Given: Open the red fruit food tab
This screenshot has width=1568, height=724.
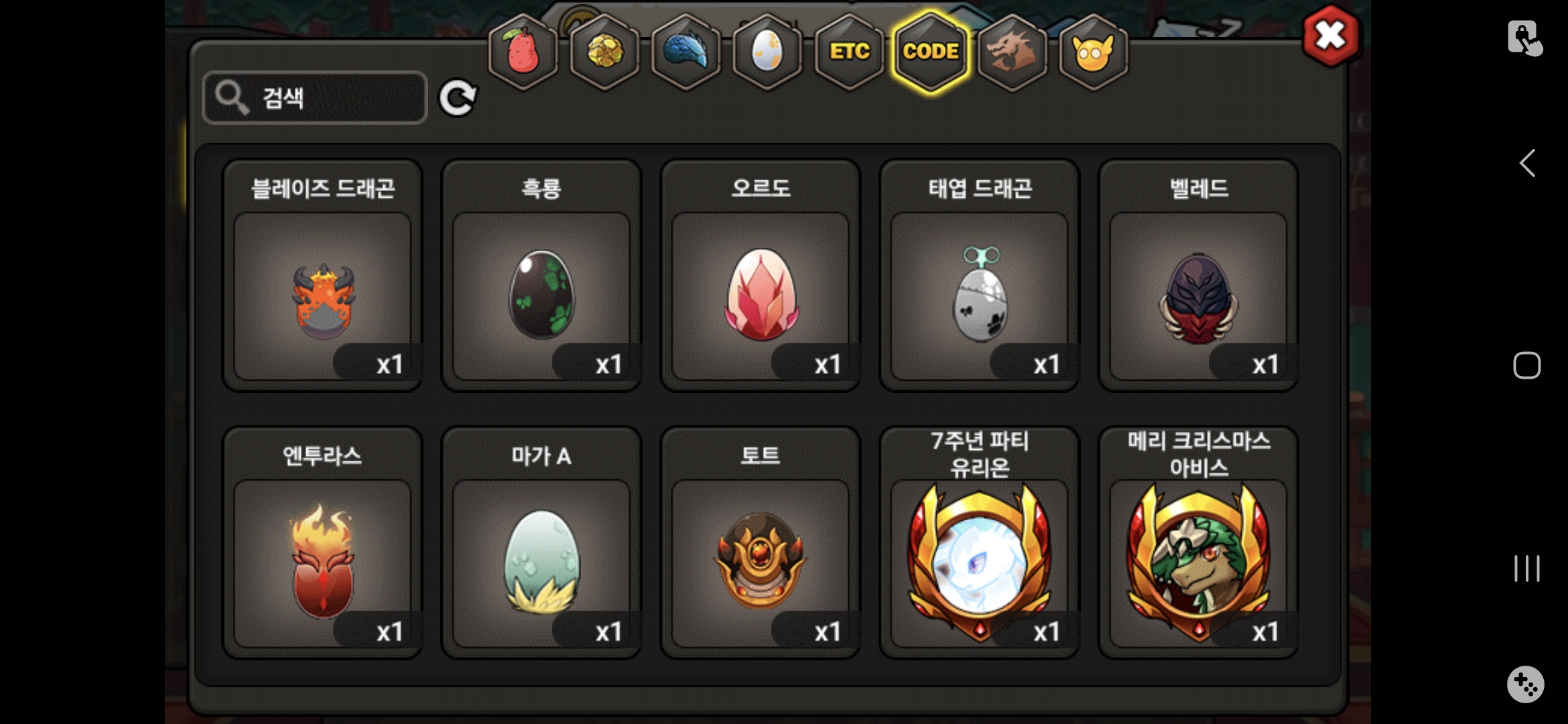Looking at the screenshot, I should (x=523, y=52).
